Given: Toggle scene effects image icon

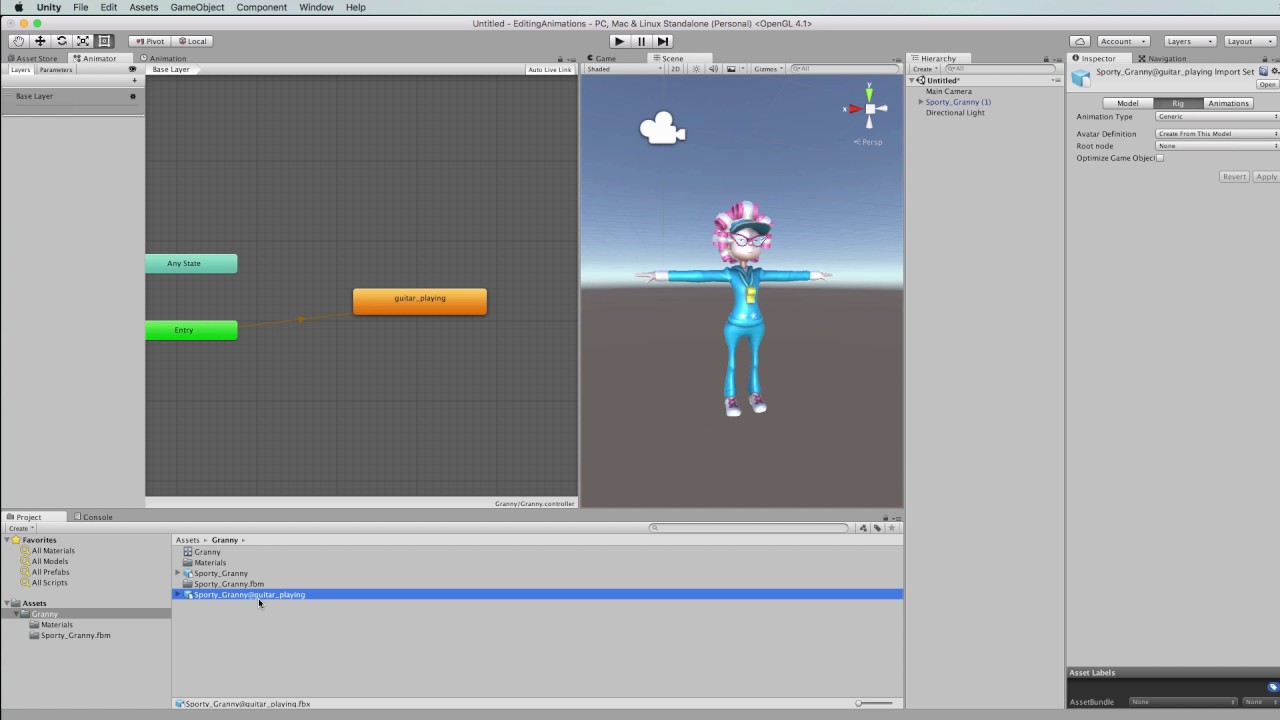Looking at the screenshot, I should pyautogui.click(x=731, y=69).
